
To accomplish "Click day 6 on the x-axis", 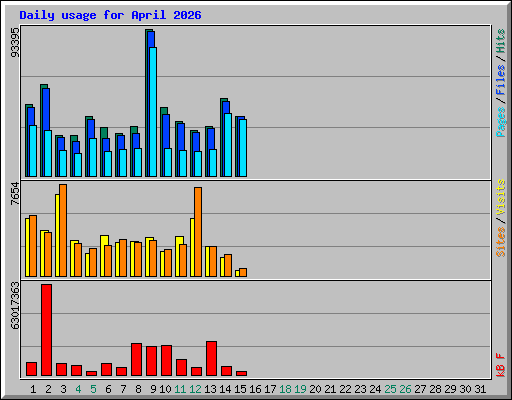I will pyautogui.click(x=108, y=389).
